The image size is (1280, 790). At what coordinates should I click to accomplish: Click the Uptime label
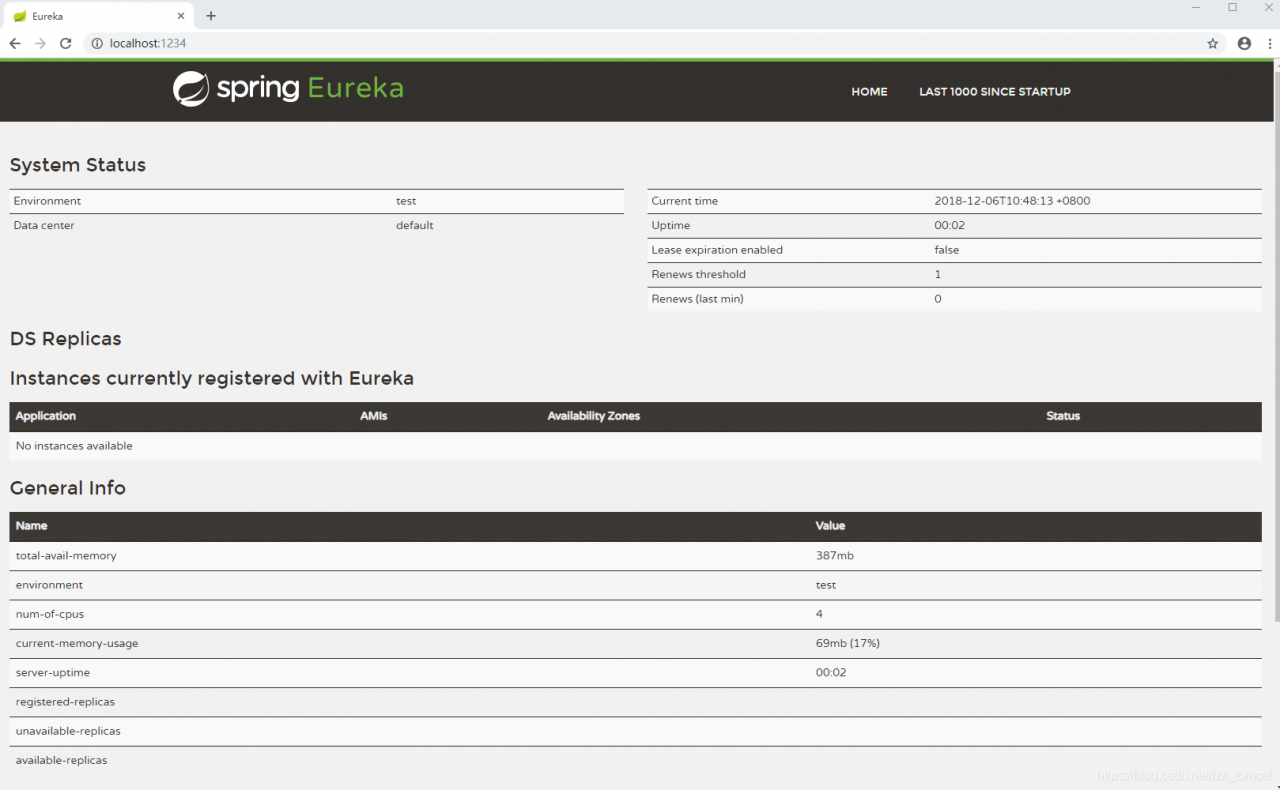[x=671, y=225]
